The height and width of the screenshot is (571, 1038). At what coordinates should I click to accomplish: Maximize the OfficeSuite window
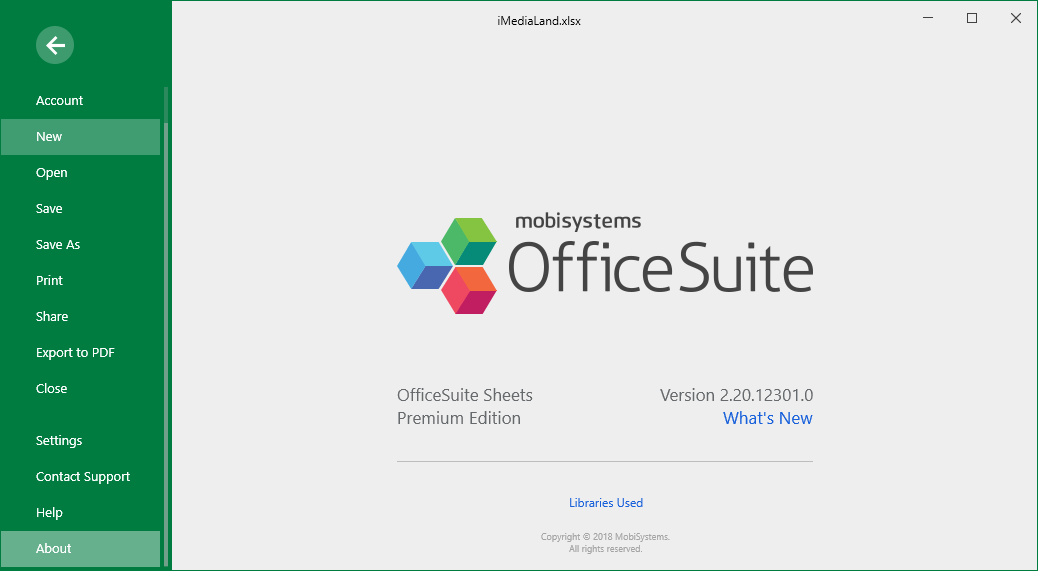pyautogui.click(x=972, y=19)
